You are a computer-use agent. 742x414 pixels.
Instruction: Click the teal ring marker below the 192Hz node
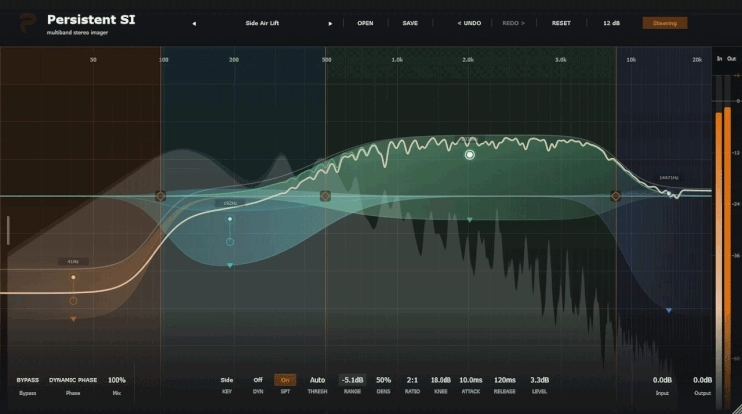[230, 242]
